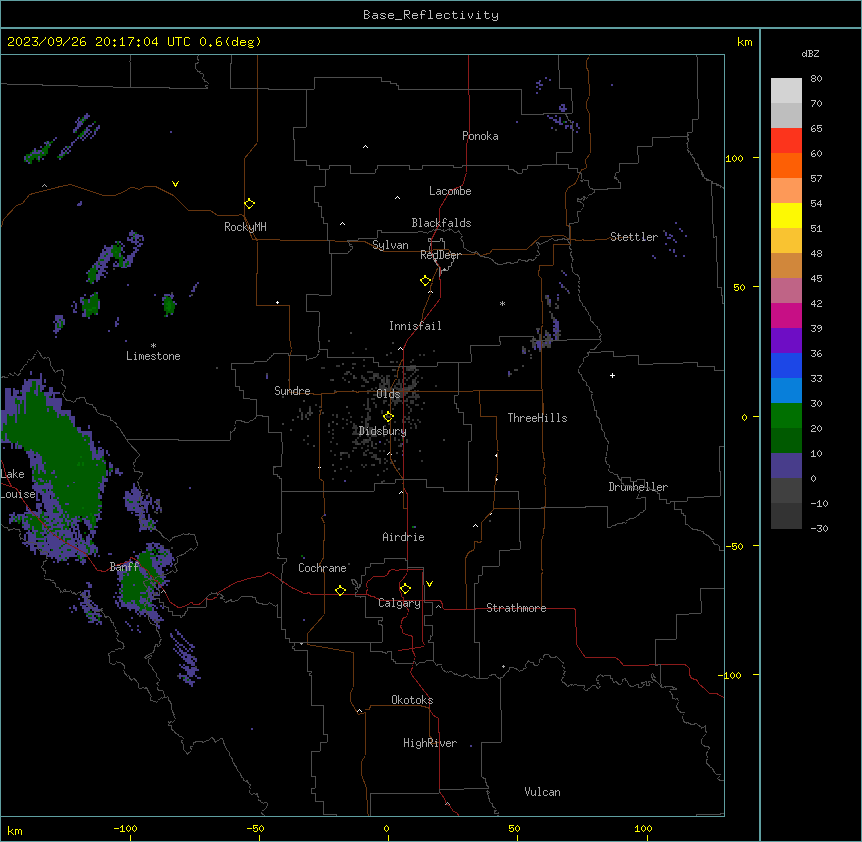The height and width of the screenshot is (842, 862).
Task: Click the Lacombe town label
Action: click(450, 191)
